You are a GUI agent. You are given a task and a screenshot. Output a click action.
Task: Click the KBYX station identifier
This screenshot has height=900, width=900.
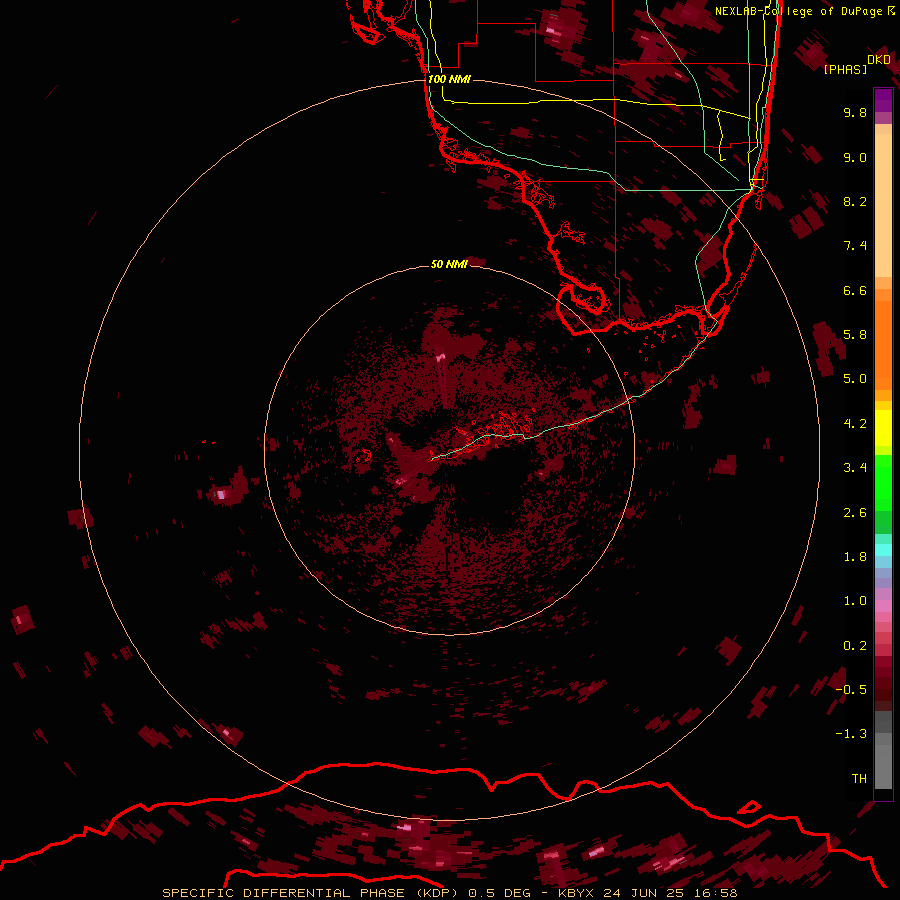tap(576, 893)
